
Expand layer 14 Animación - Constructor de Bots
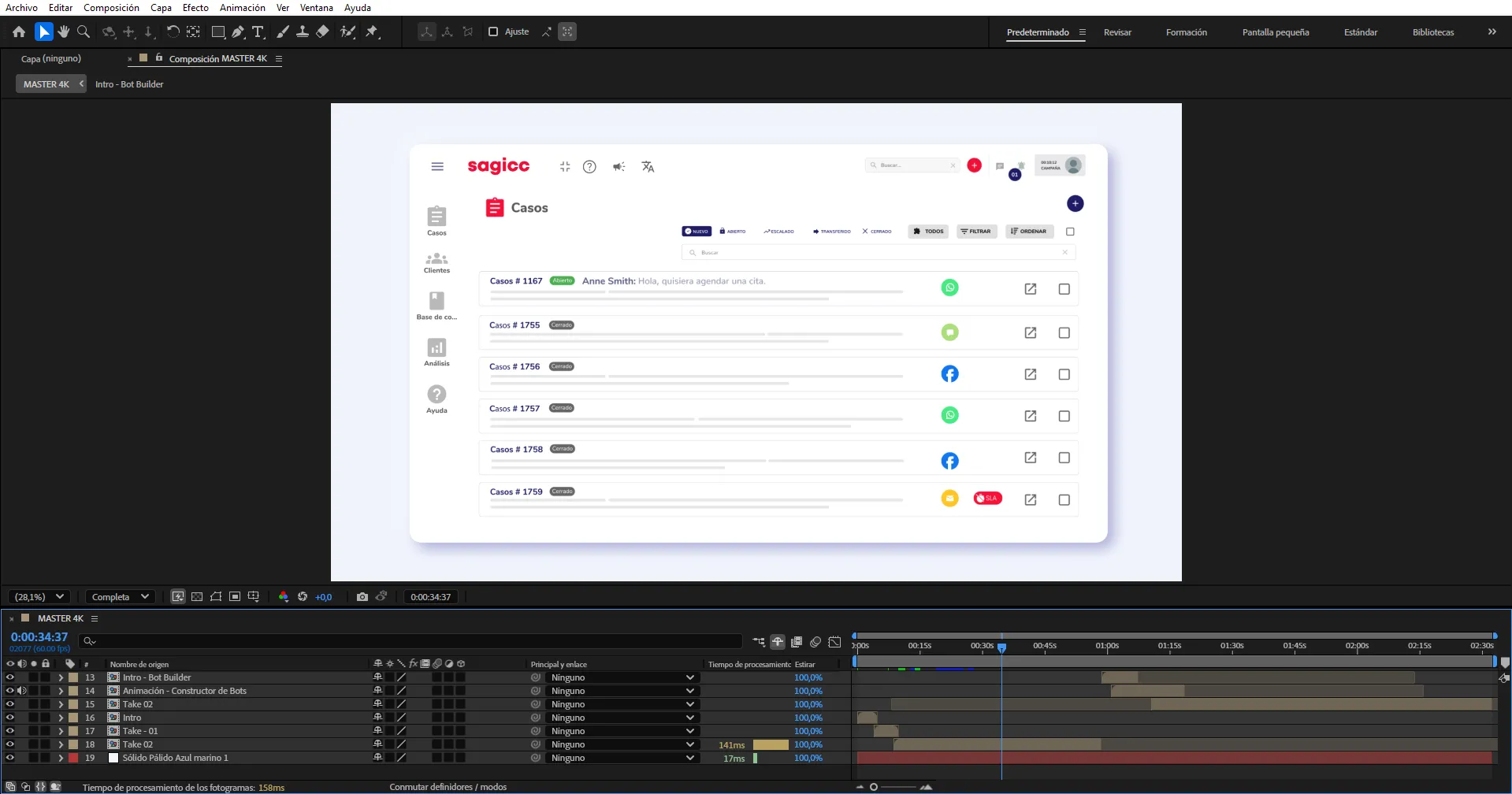(x=61, y=691)
